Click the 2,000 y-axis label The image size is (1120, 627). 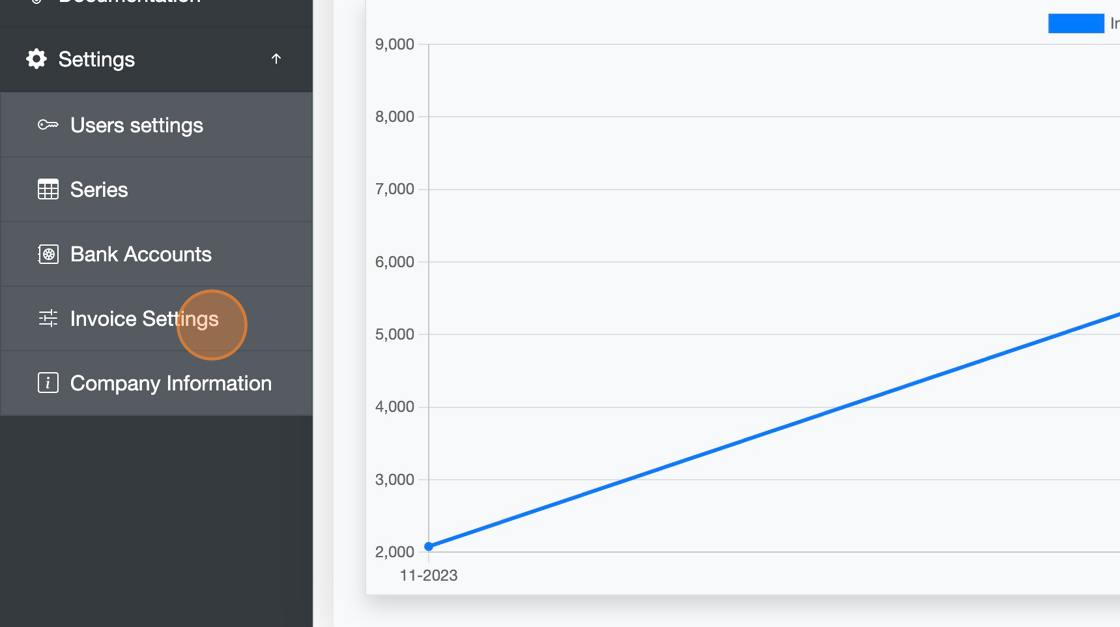tap(394, 552)
